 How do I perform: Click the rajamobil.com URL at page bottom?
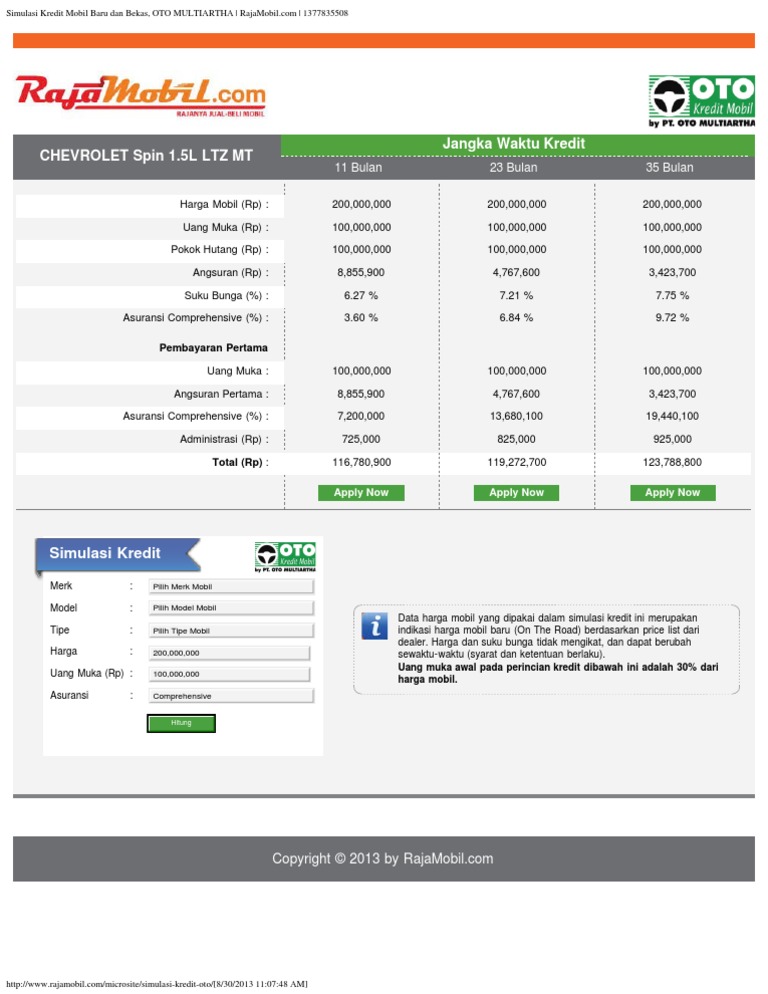[x=157, y=984]
